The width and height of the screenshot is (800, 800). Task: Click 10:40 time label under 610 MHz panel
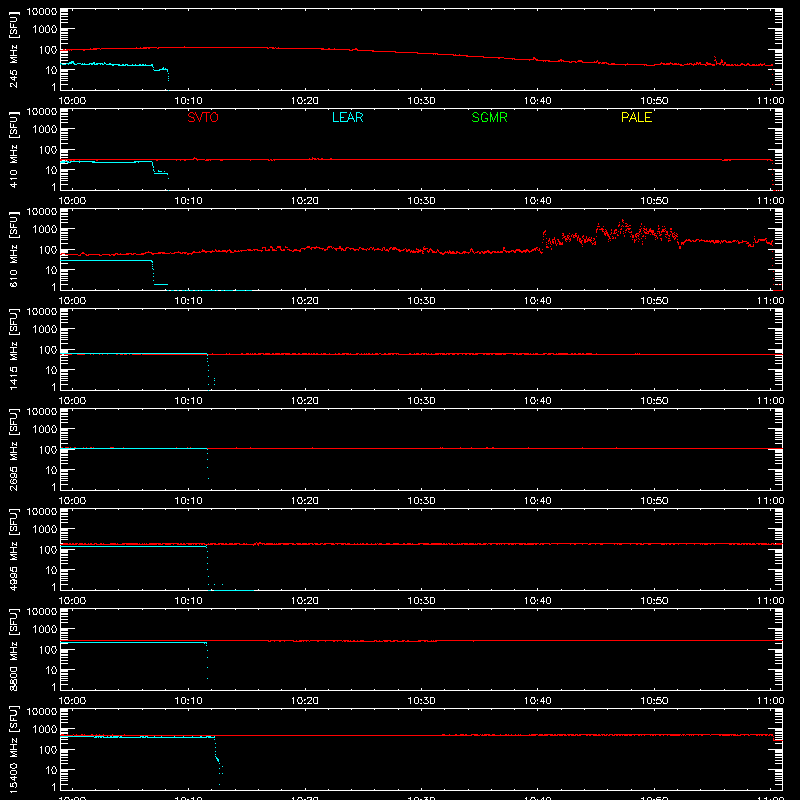(538, 301)
